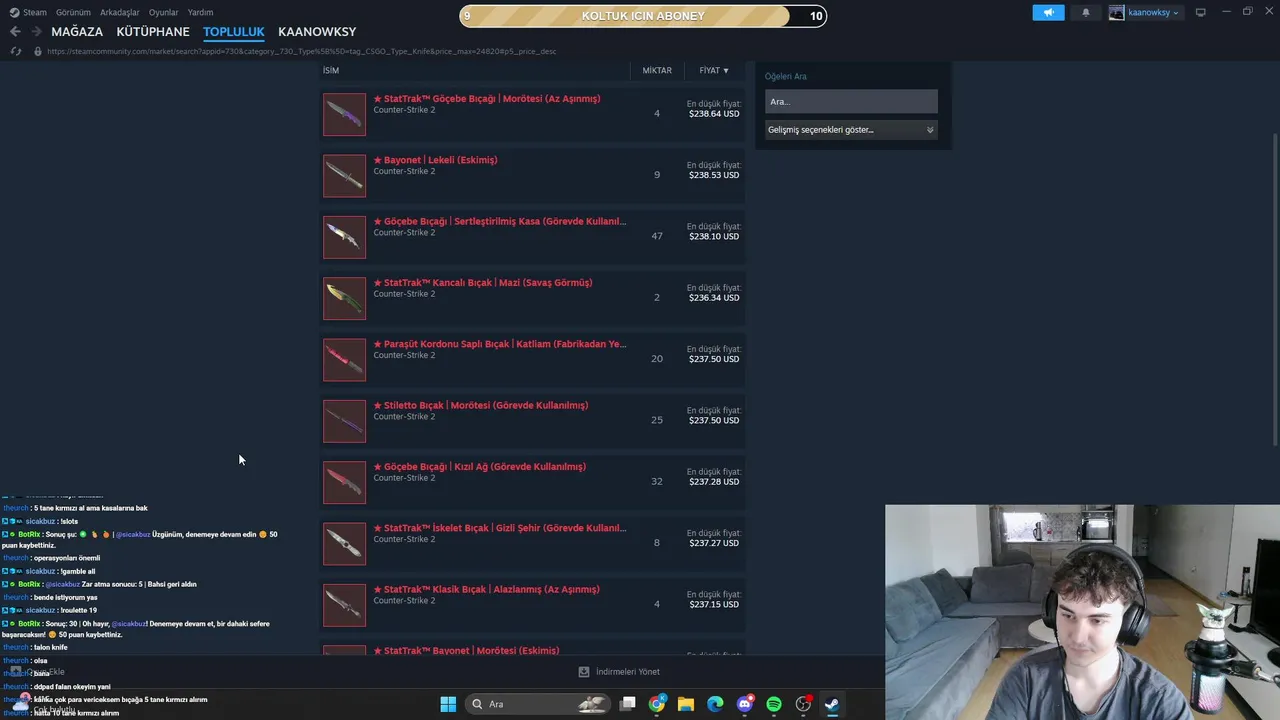Click the $237.28 USD price
Viewport: 1280px width, 720px height.
[714, 481]
